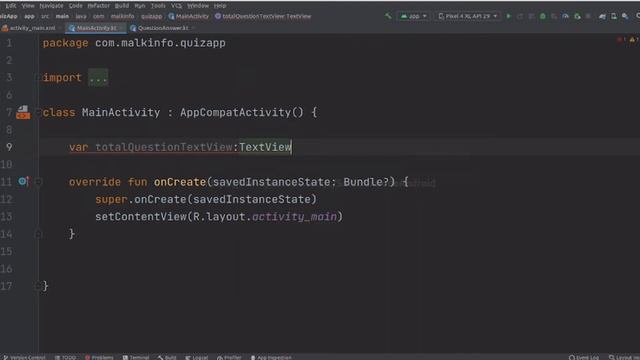This screenshot has width=640, height=360.
Task: Open the Navigate menu
Action: pos(51,6)
